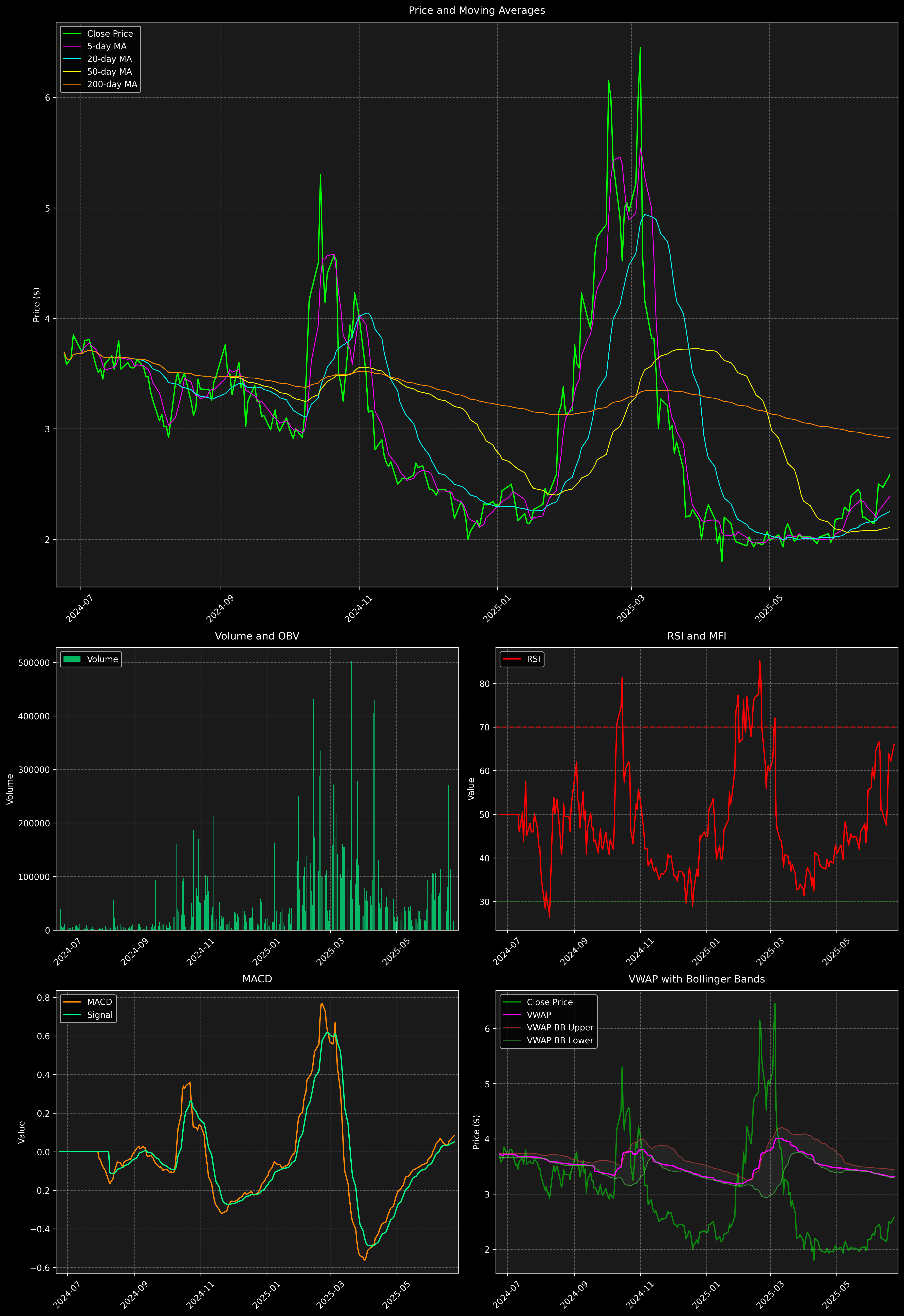
Task: Click the 'Volume and OBV' chart title
Action: click(257, 636)
